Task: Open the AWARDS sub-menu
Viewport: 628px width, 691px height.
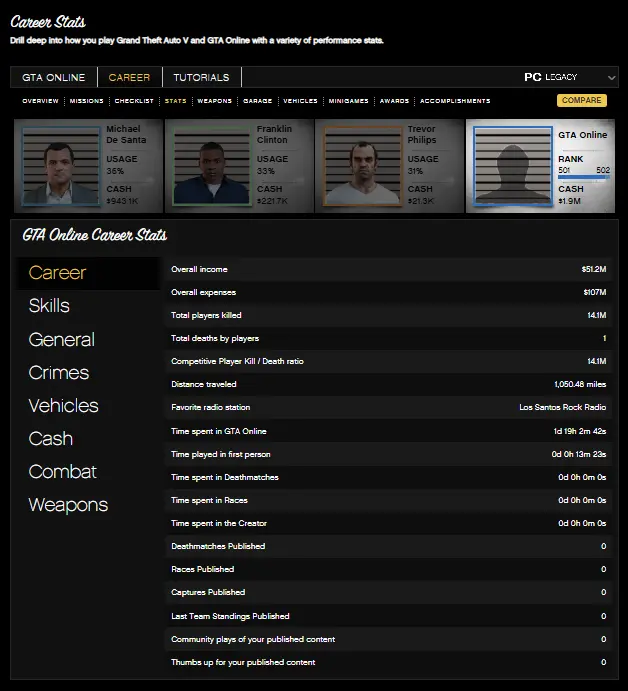Action: point(394,101)
